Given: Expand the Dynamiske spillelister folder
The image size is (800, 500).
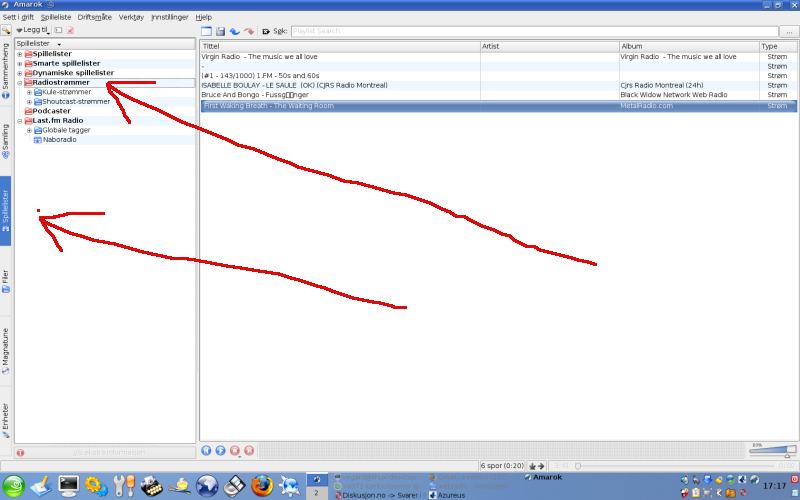Looking at the screenshot, I should coord(20,73).
